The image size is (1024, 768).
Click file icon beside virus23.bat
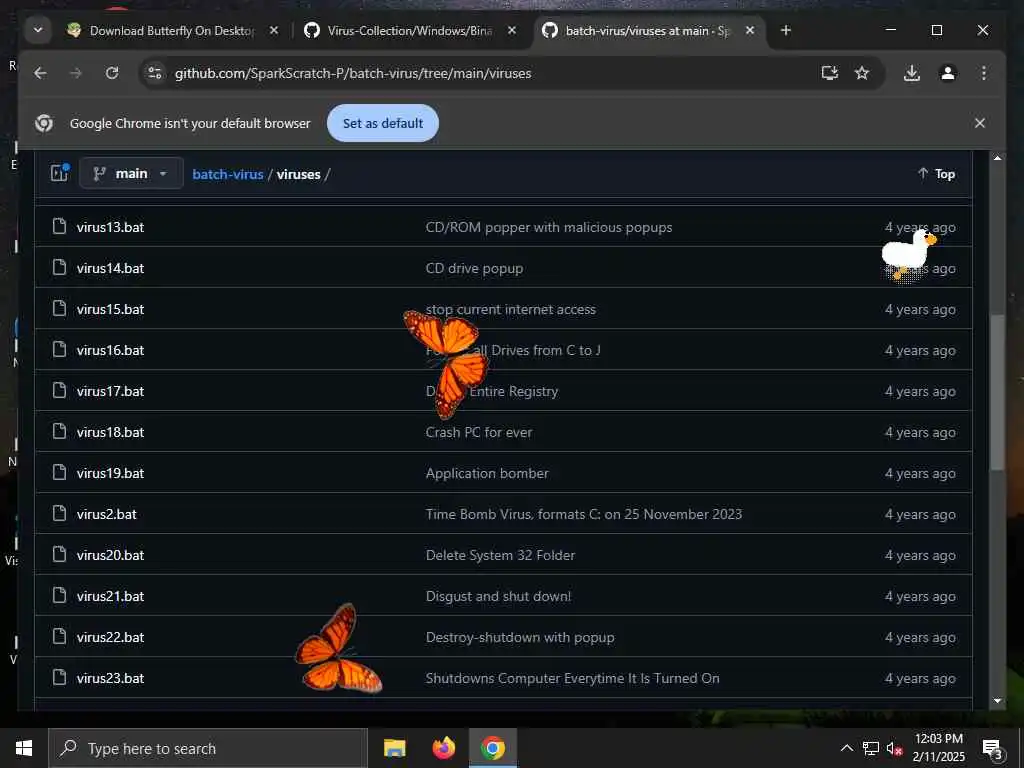coord(59,677)
